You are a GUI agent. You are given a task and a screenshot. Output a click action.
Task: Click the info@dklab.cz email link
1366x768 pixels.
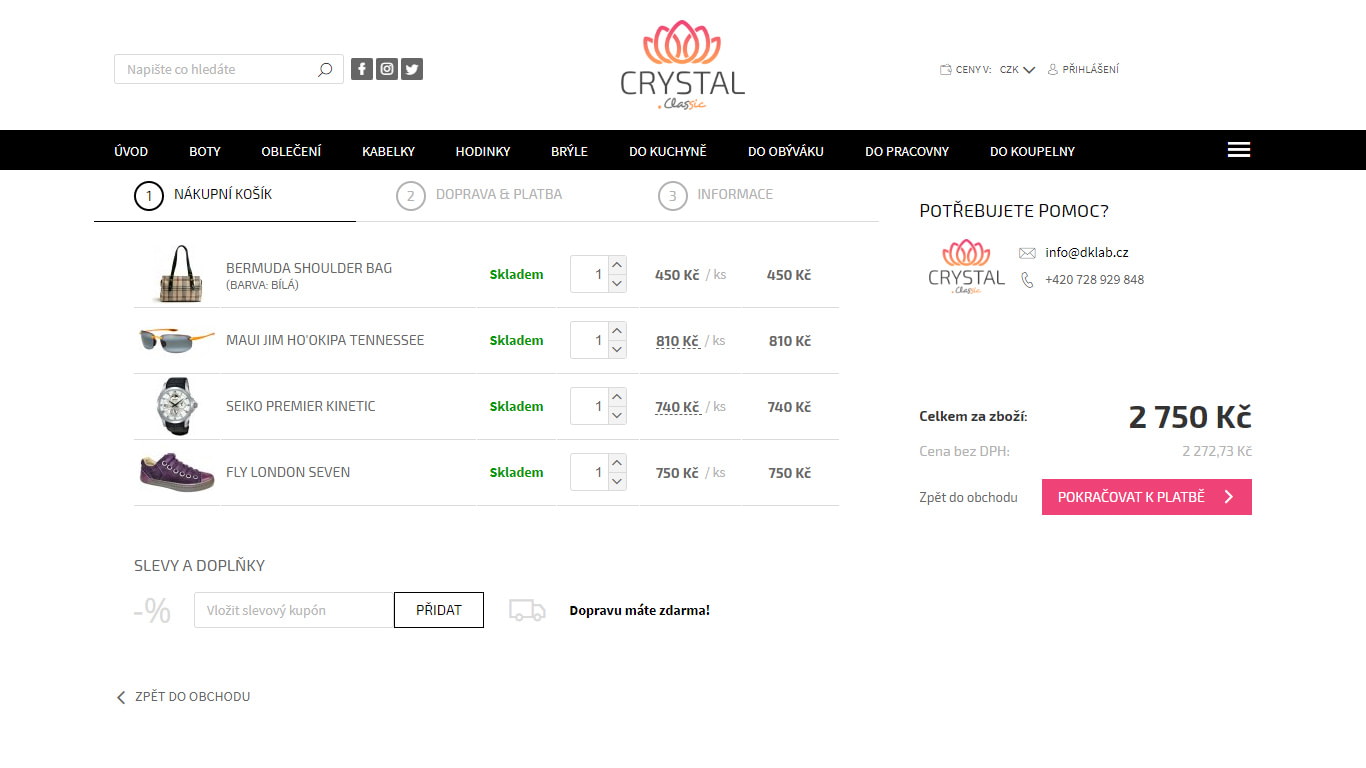tap(1086, 253)
